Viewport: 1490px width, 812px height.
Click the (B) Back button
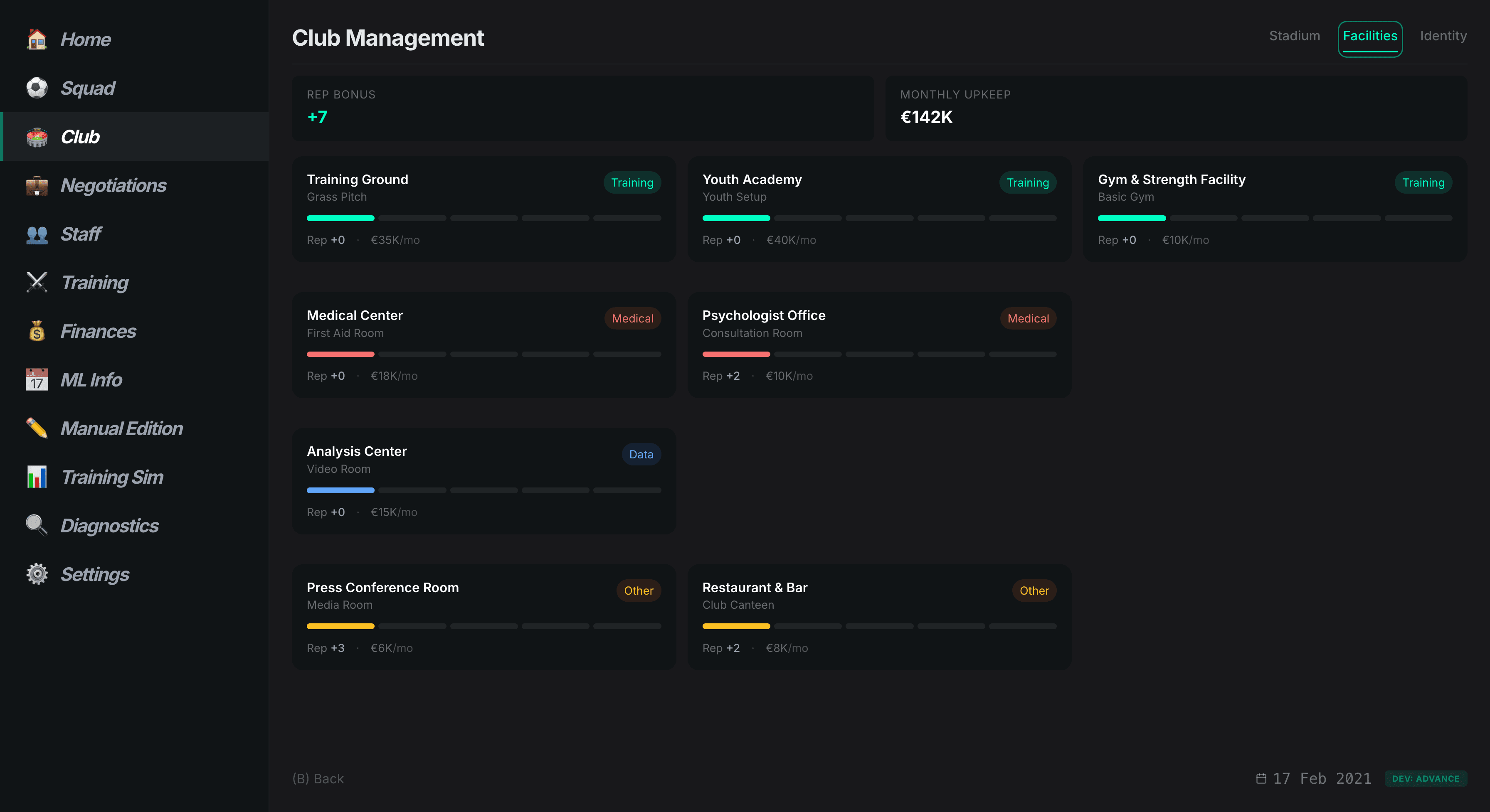click(x=318, y=778)
